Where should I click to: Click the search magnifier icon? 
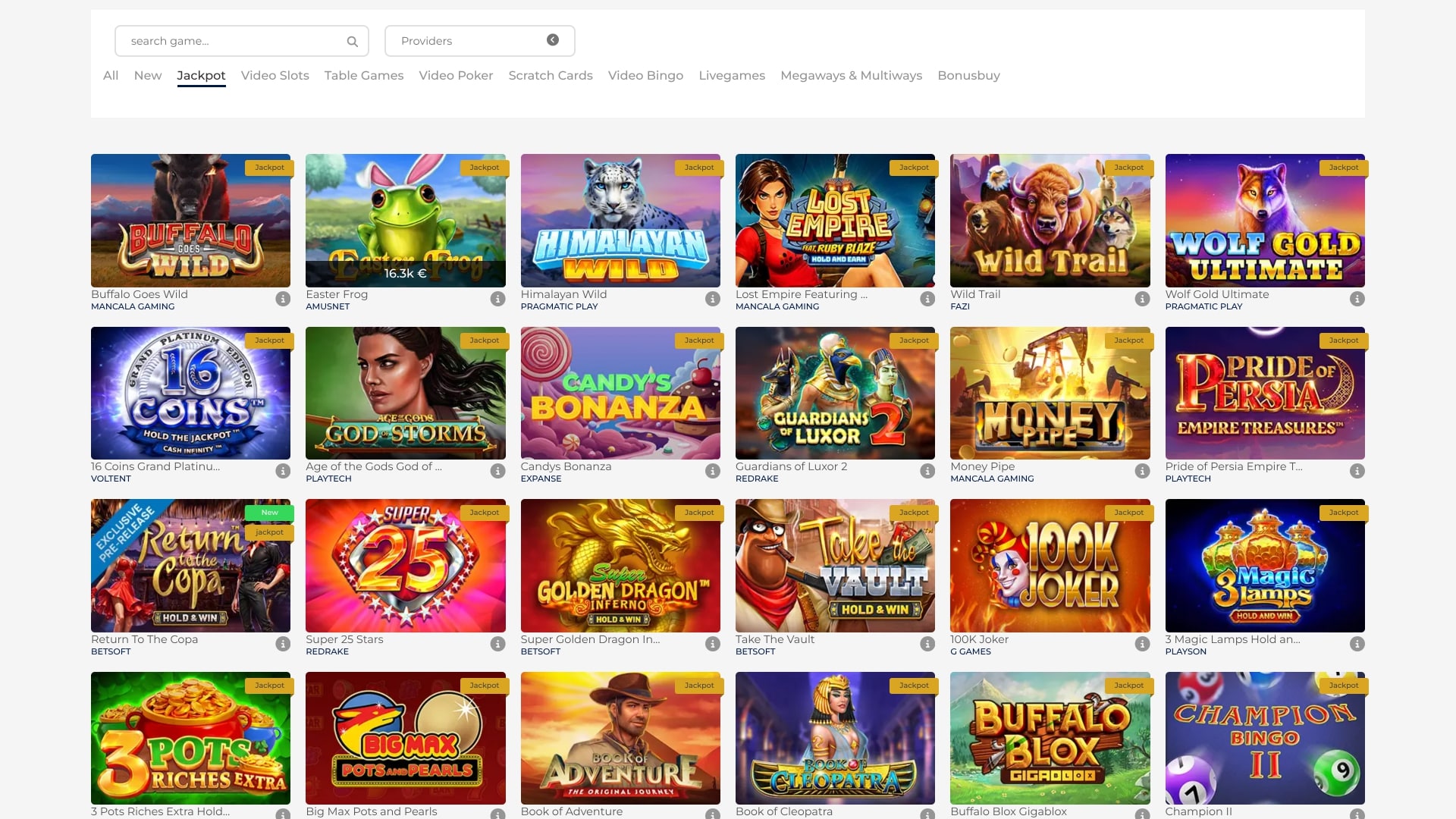[x=352, y=41]
